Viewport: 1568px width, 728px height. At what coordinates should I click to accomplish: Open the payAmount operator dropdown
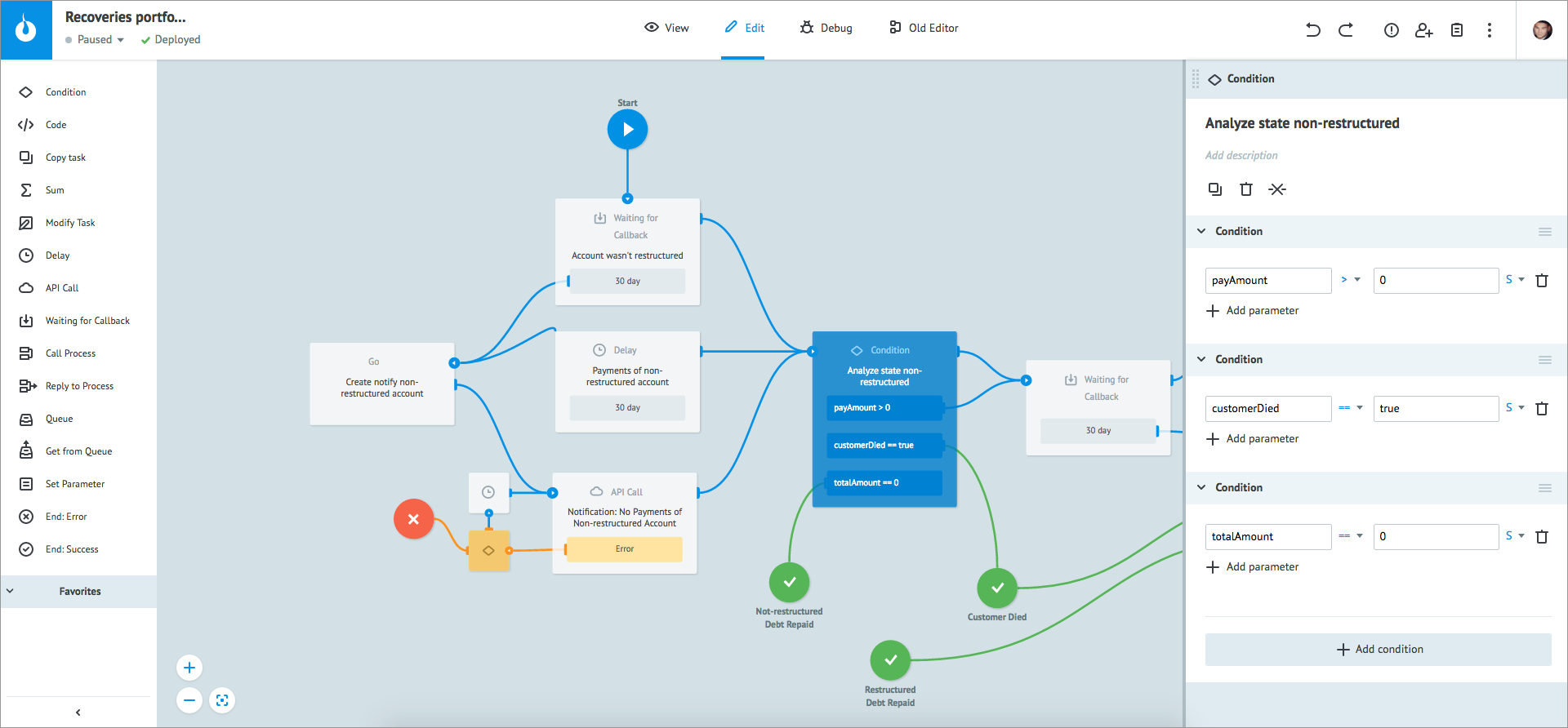click(1350, 280)
